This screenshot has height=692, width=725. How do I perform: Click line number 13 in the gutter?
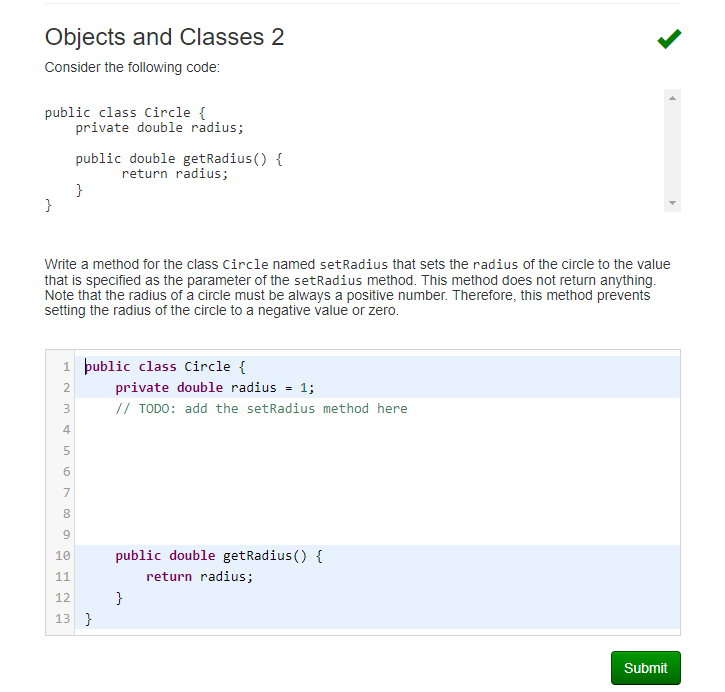(x=62, y=619)
